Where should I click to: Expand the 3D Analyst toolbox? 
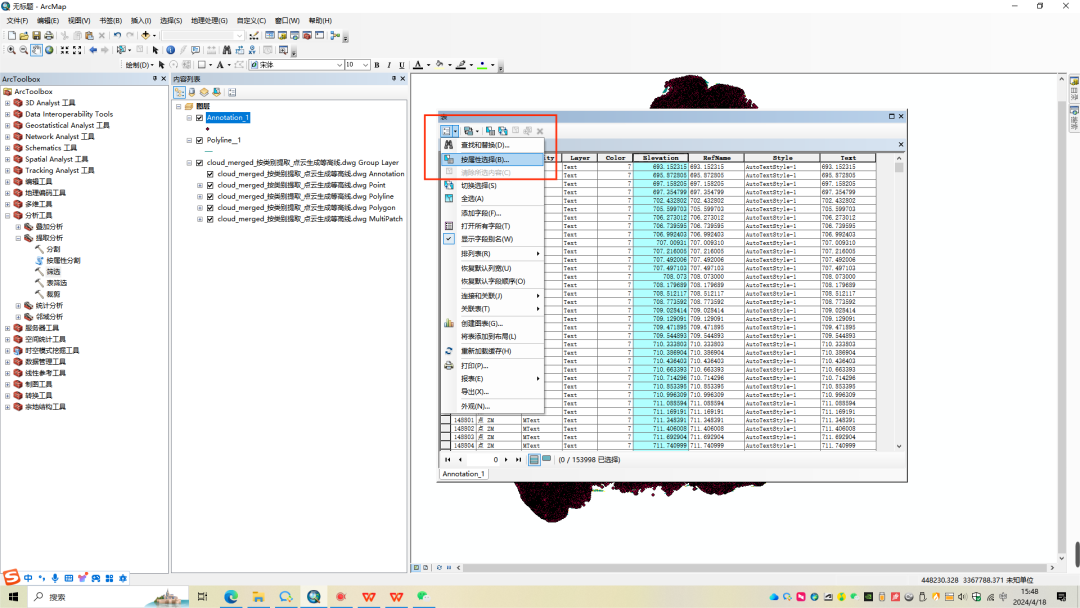tap(8, 103)
